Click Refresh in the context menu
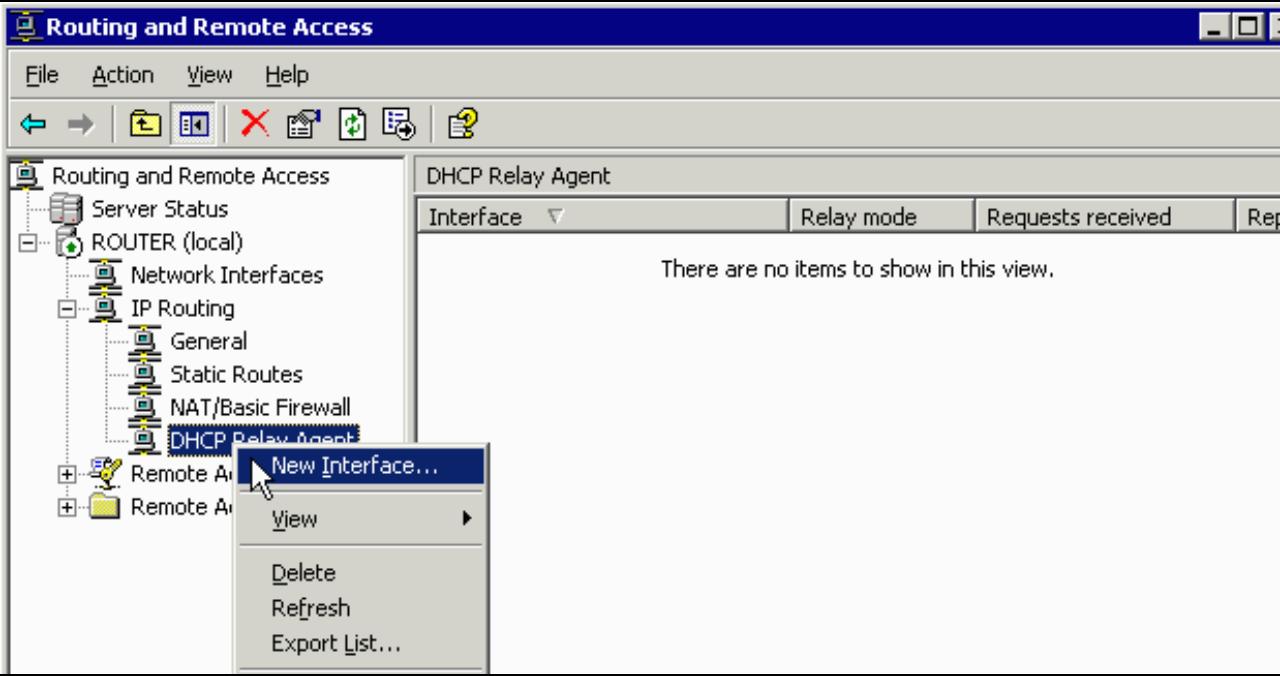The height and width of the screenshot is (676, 1280). [x=310, y=608]
